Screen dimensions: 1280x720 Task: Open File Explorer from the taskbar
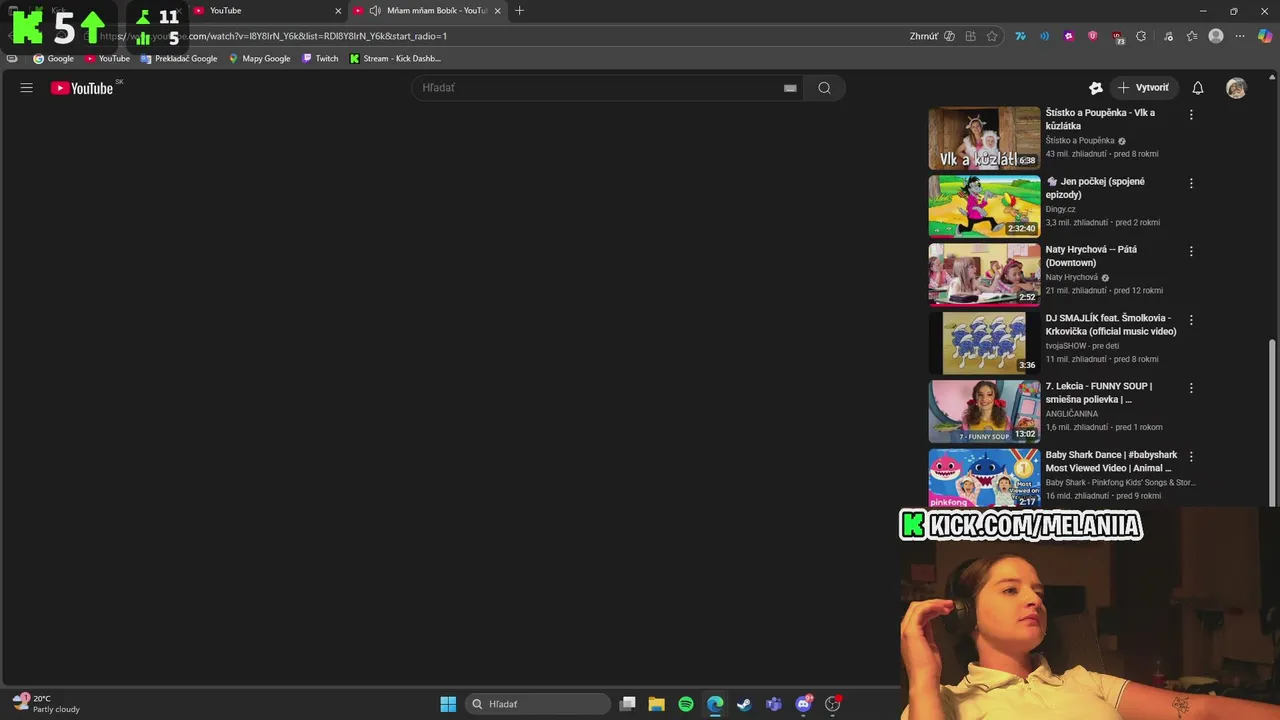(656, 704)
